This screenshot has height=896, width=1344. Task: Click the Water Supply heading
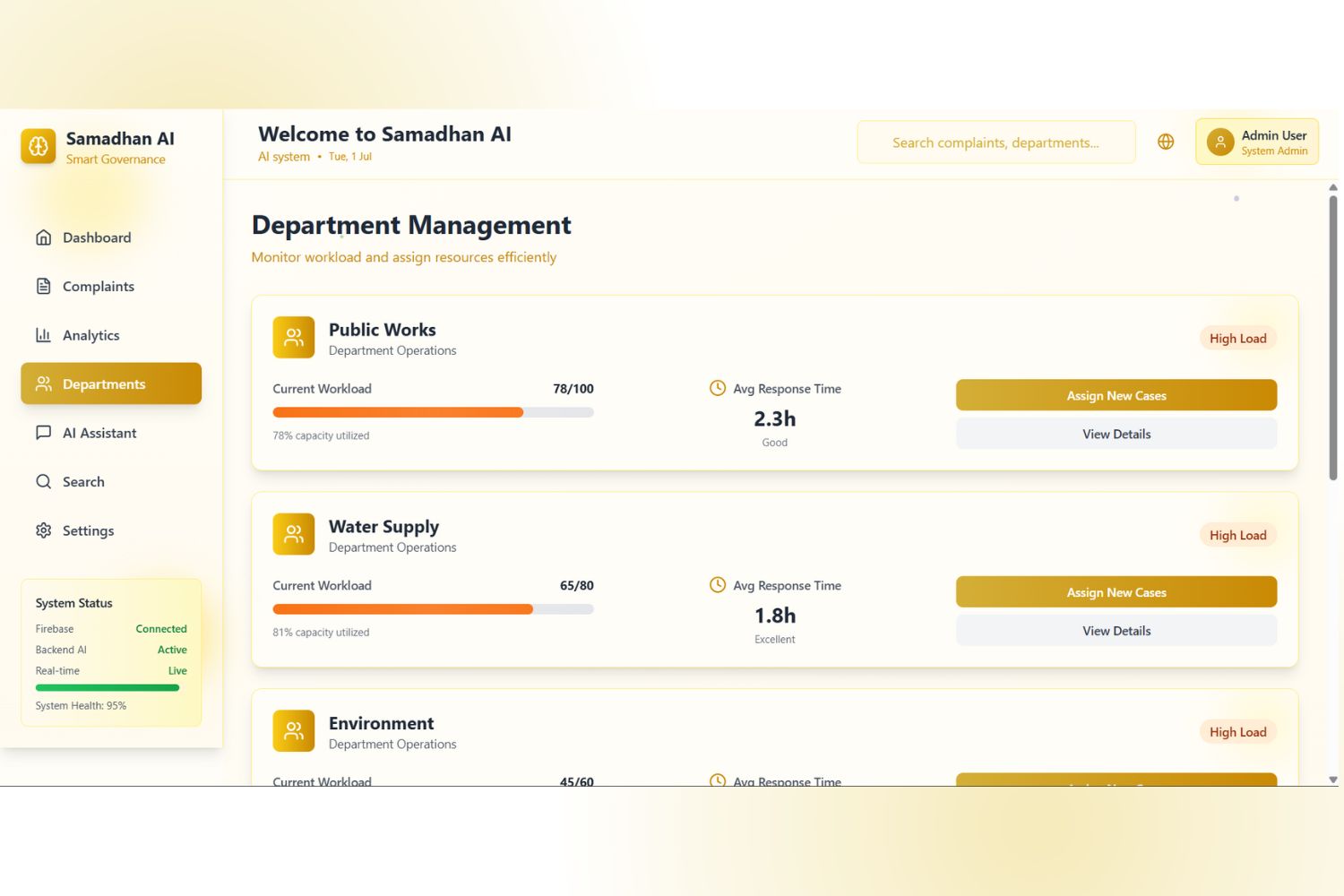coord(383,527)
